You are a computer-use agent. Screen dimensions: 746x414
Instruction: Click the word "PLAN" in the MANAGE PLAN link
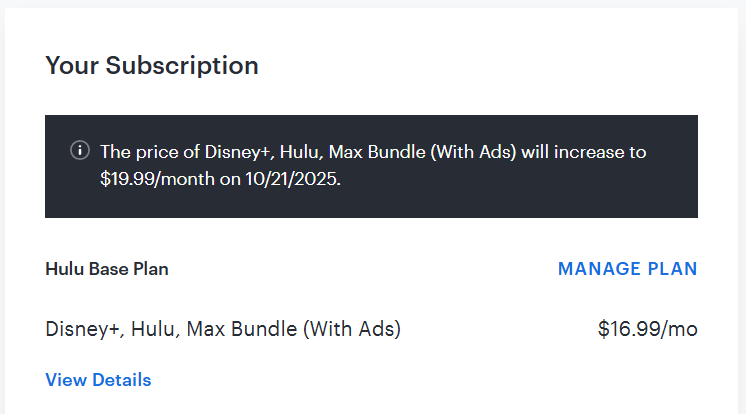[670, 269]
